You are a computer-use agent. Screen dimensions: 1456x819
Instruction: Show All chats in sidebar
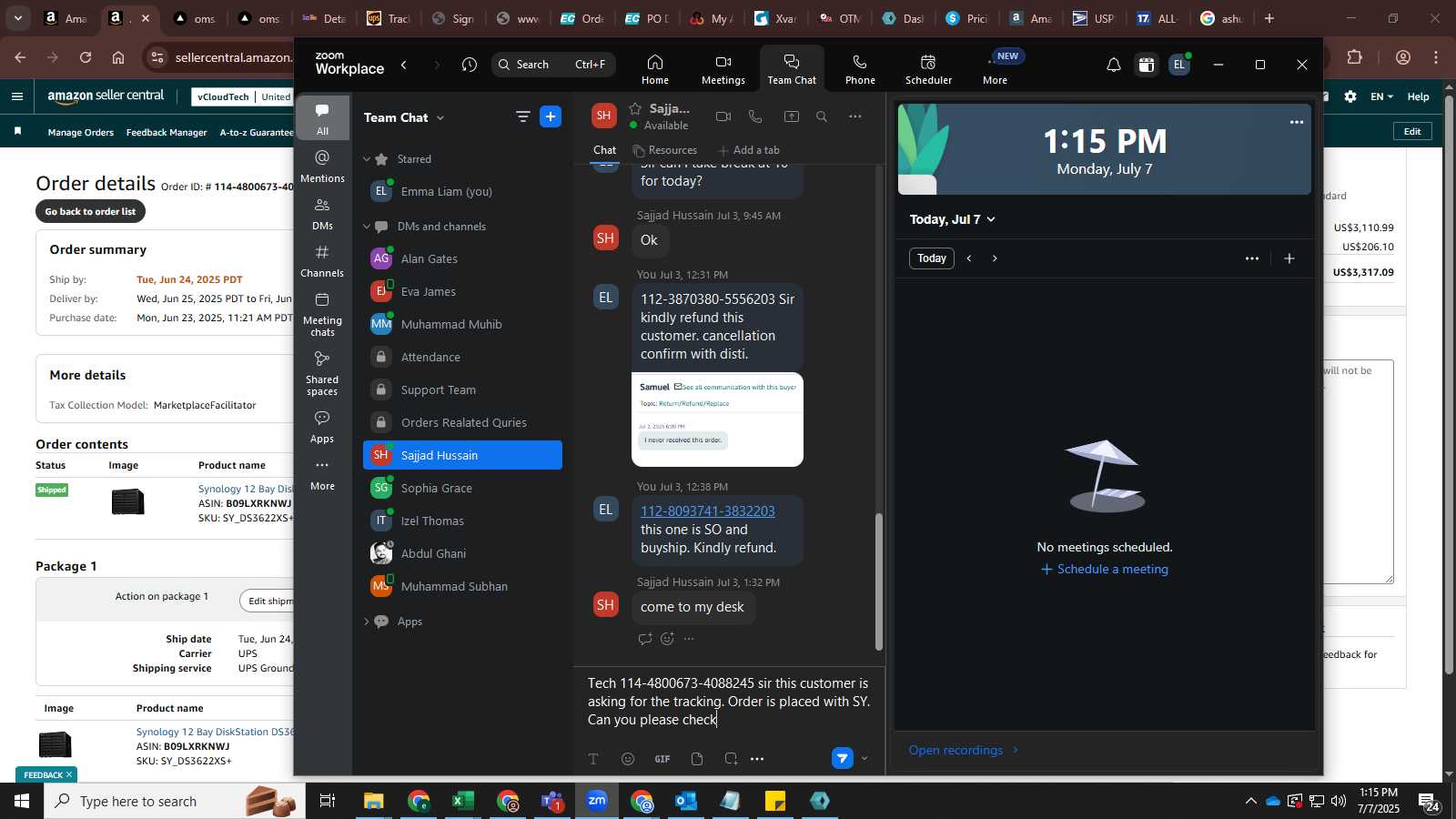(322, 118)
